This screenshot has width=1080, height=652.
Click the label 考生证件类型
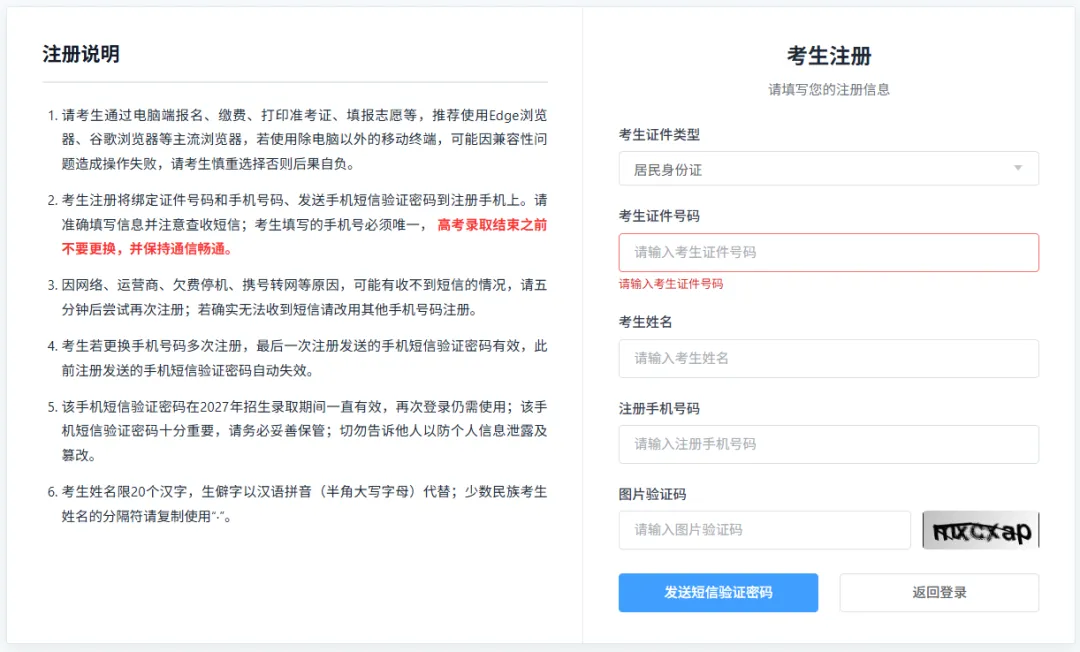pos(659,135)
